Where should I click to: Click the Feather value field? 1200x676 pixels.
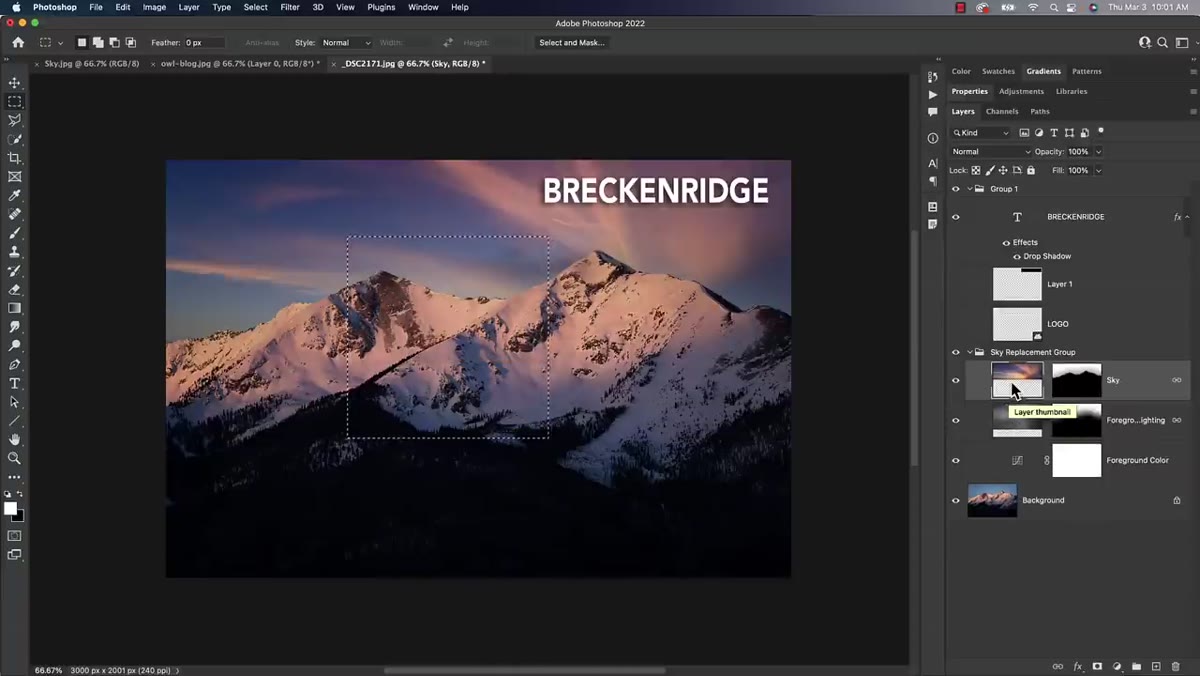pos(205,43)
